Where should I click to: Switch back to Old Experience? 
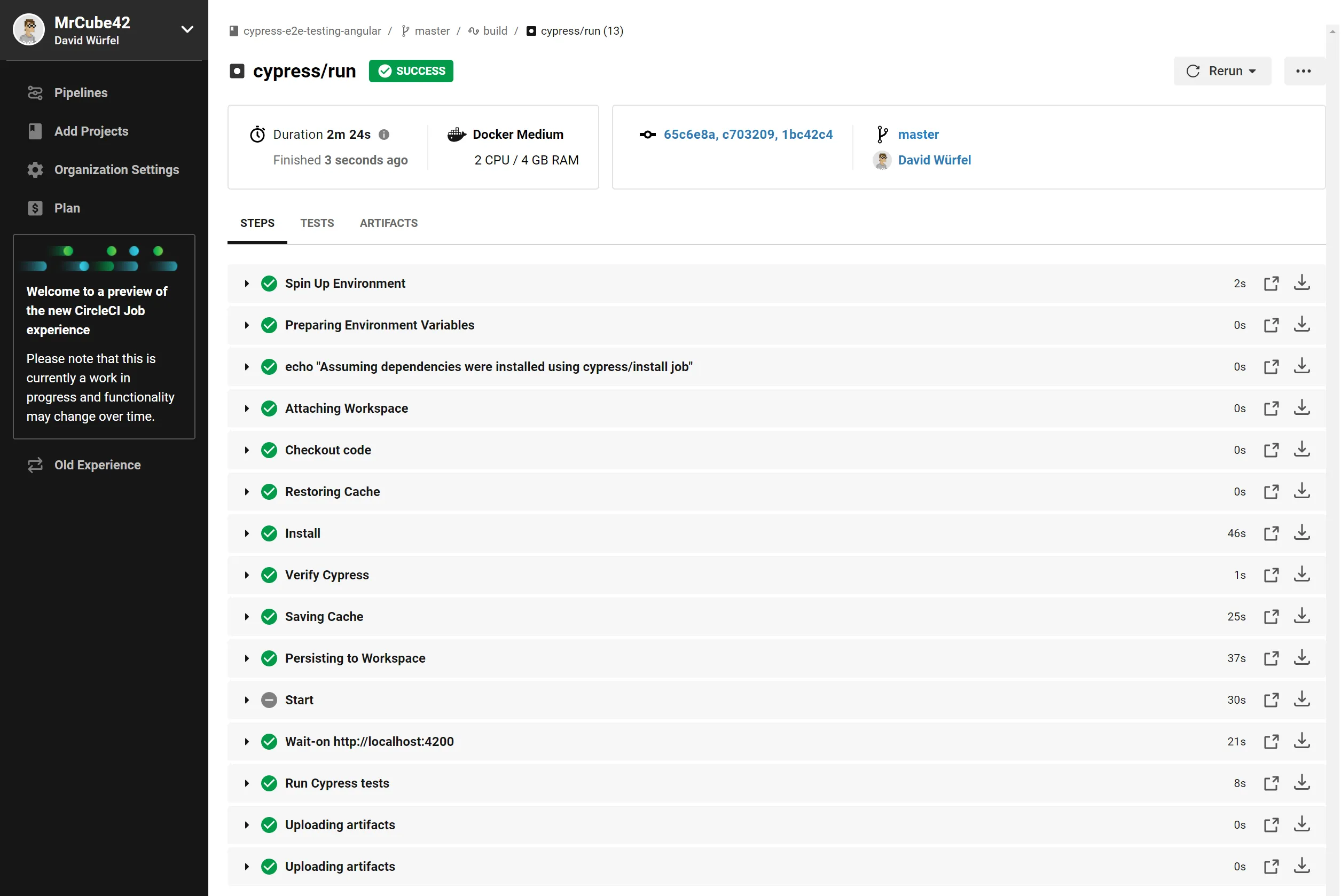pyautogui.click(x=98, y=465)
